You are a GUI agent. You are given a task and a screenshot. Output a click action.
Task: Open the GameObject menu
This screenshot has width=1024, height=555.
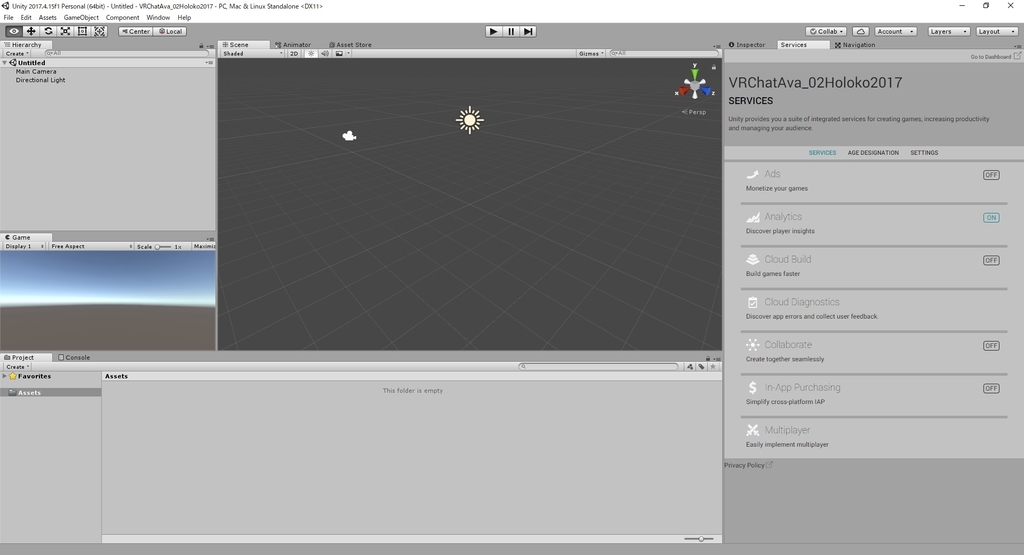coord(81,18)
